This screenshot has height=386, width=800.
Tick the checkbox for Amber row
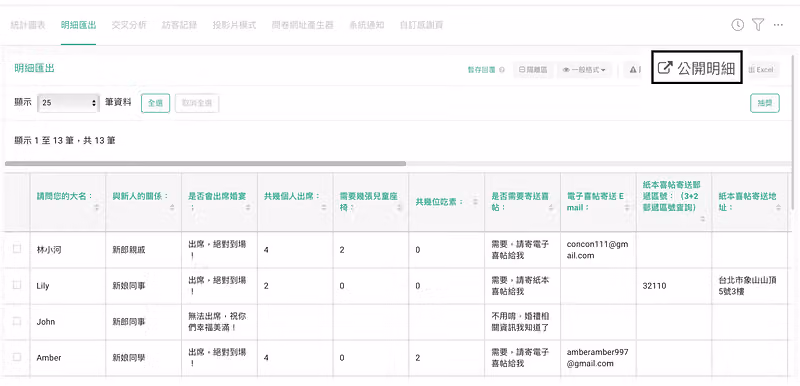17,357
